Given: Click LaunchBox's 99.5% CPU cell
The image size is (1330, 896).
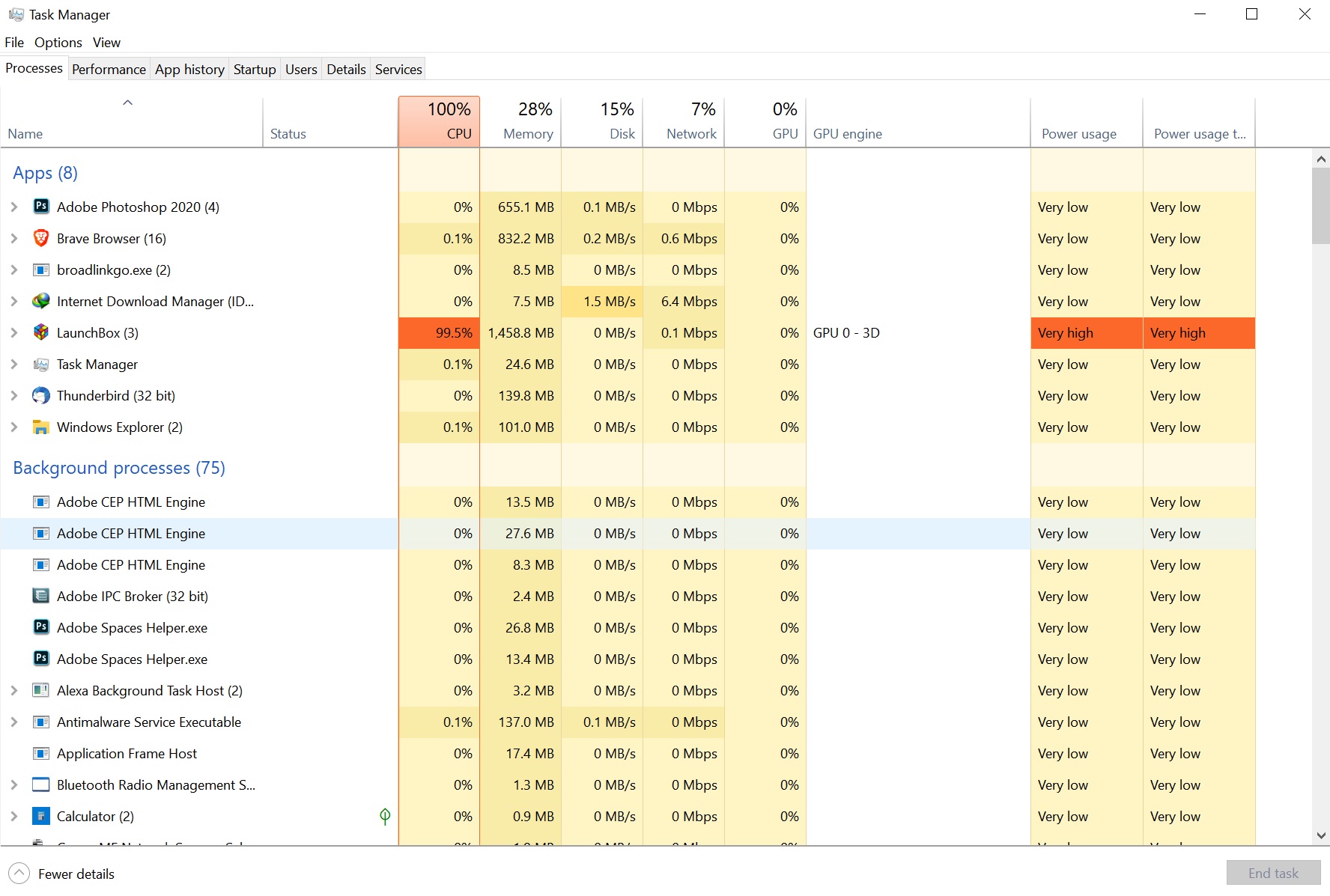Looking at the screenshot, I should [439, 332].
